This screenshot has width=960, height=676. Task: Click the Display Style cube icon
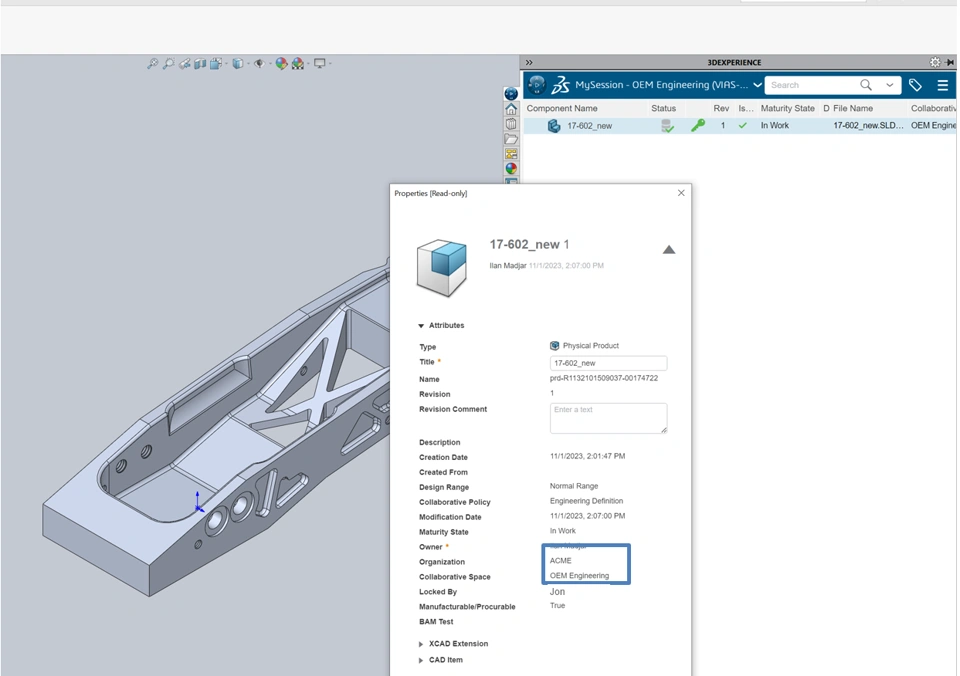click(x=238, y=63)
